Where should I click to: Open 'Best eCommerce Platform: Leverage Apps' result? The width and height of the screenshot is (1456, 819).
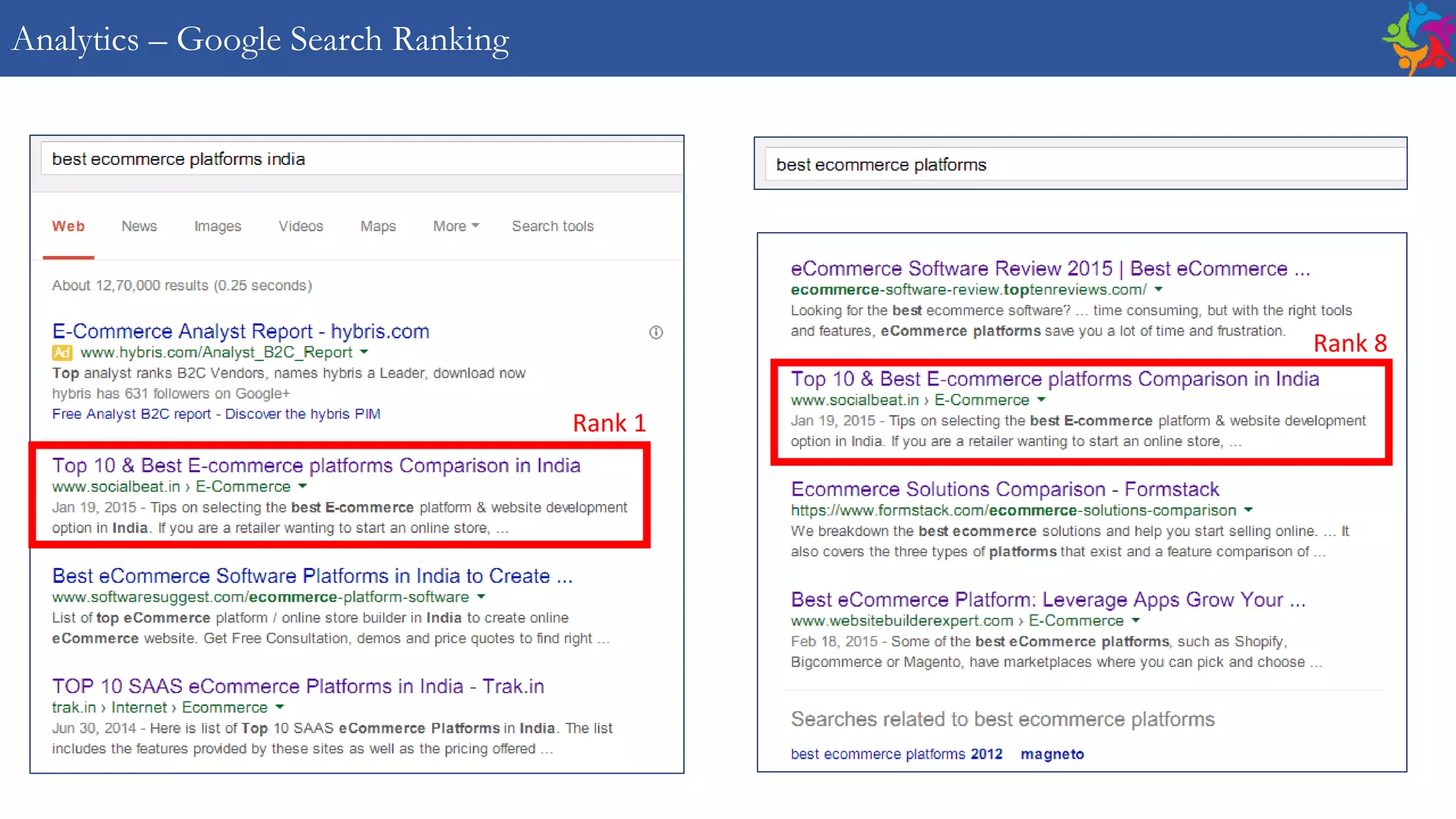point(1048,599)
